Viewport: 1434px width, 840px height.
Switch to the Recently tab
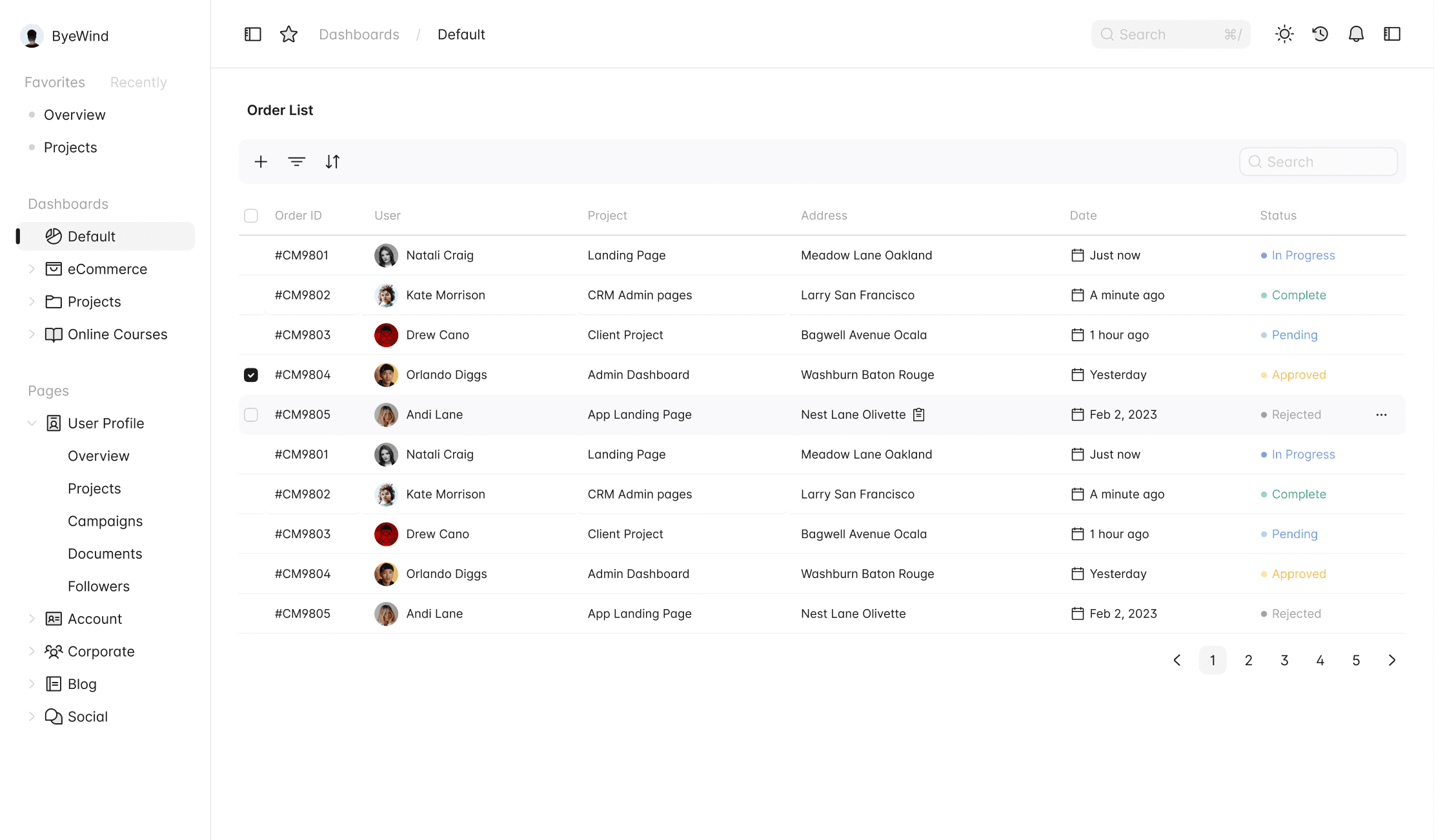(x=138, y=83)
